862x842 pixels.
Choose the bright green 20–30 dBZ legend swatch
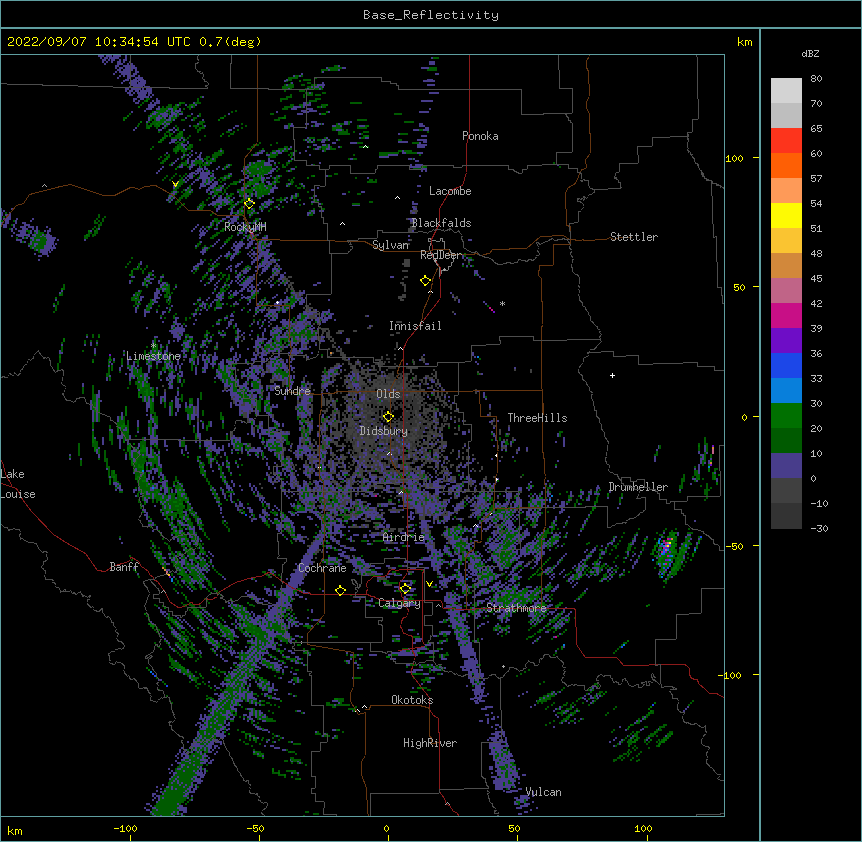click(786, 416)
